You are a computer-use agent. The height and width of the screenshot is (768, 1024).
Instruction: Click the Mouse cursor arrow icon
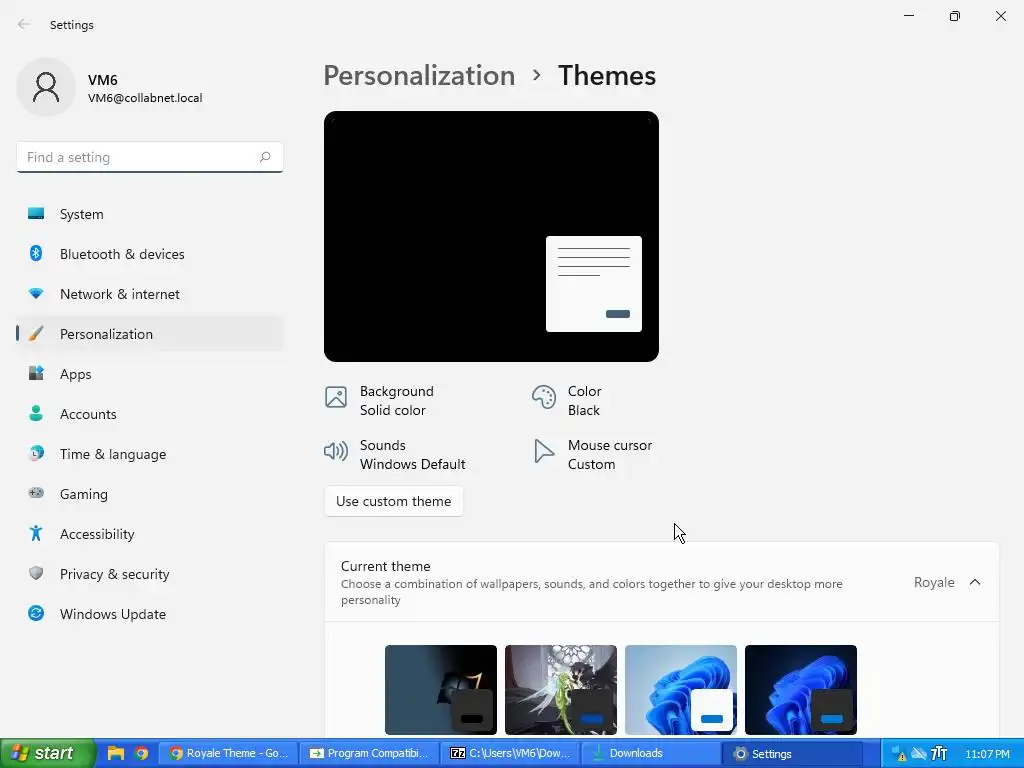pyautogui.click(x=543, y=451)
